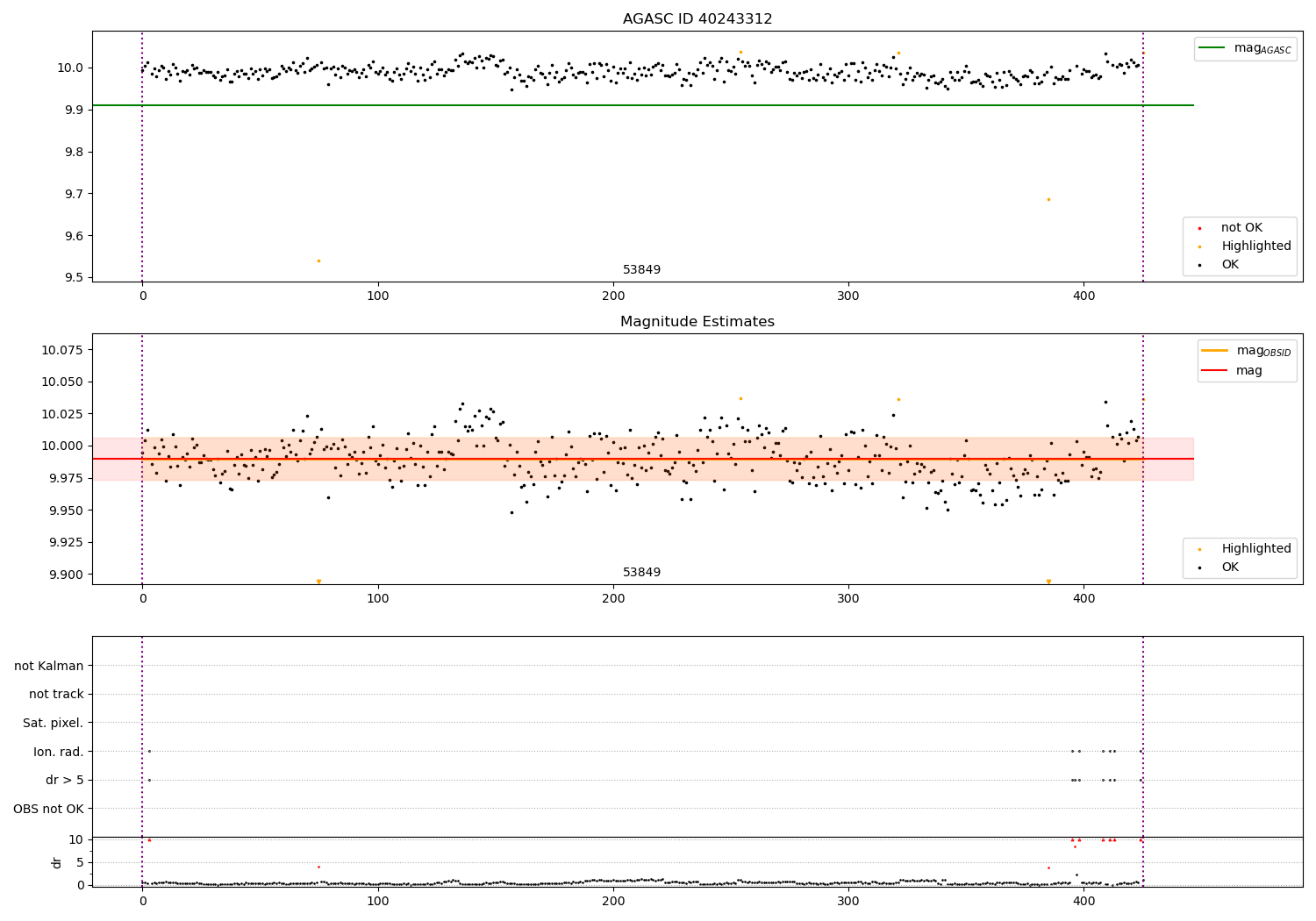The height and width of the screenshot is (921, 1316).
Task: Select the green mag AGASC legend entry
Action: tap(1245, 48)
